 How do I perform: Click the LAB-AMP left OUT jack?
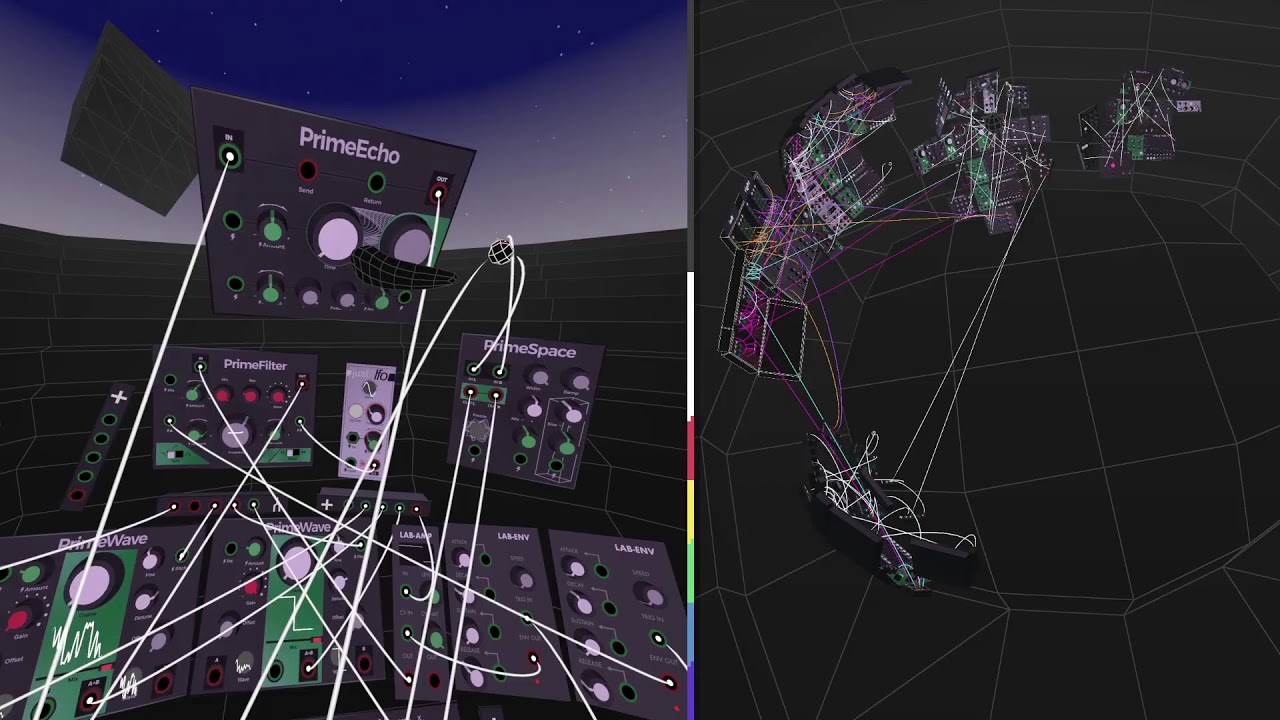tap(408, 679)
